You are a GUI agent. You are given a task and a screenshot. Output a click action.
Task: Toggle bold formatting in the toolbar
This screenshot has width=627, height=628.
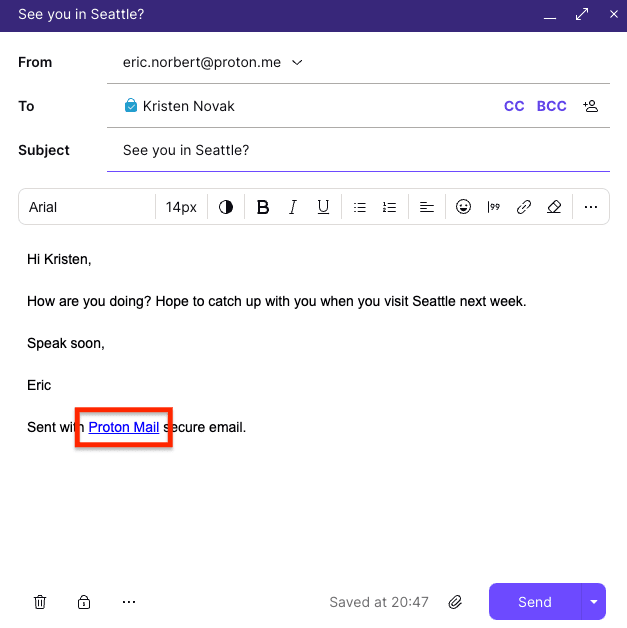click(263, 207)
